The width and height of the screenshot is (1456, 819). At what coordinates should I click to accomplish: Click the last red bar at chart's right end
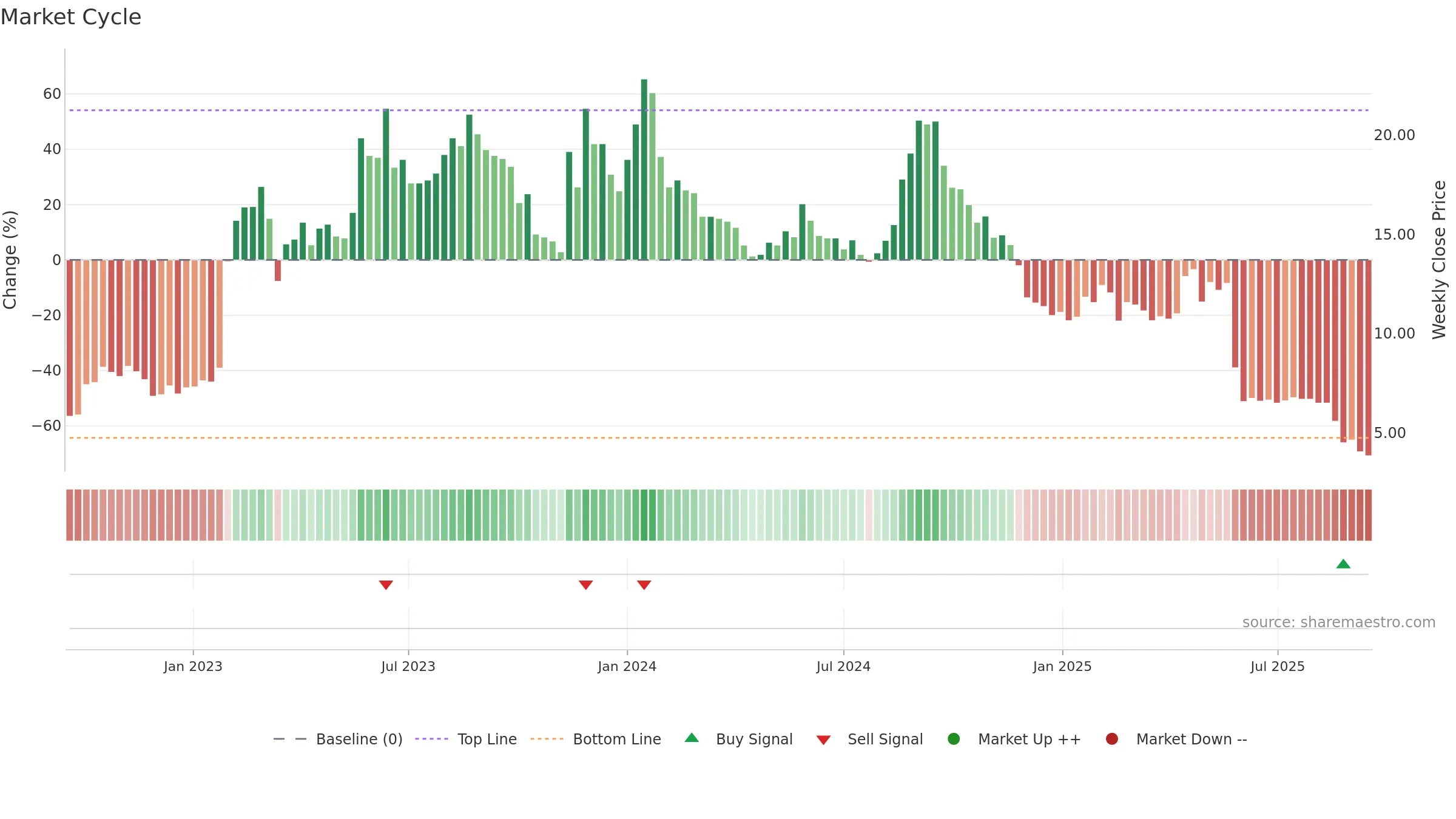pyautogui.click(x=1369, y=358)
